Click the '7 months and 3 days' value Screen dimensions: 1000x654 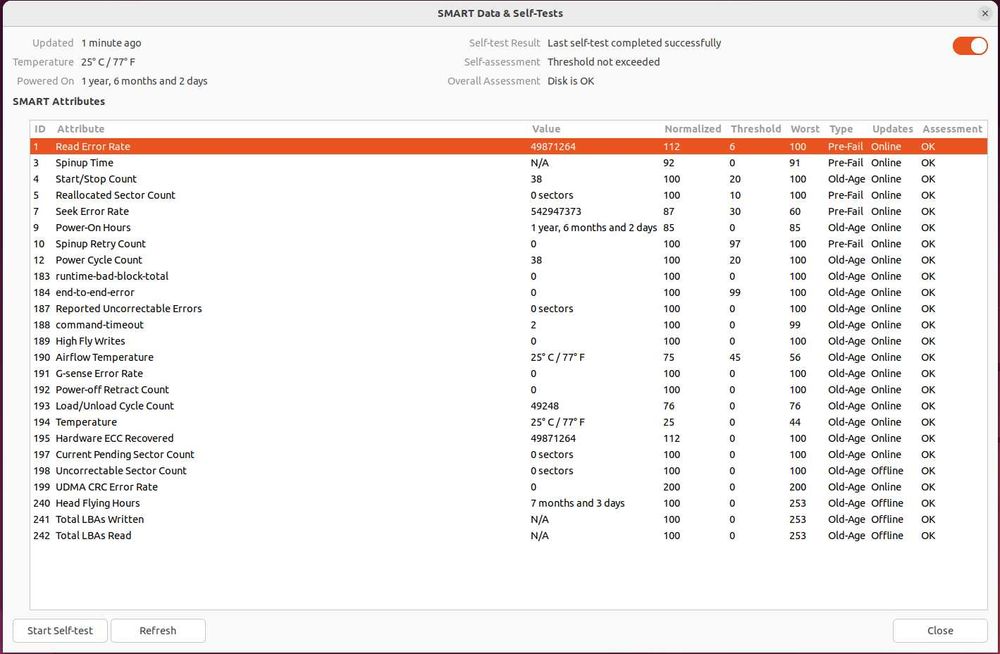pos(578,503)
